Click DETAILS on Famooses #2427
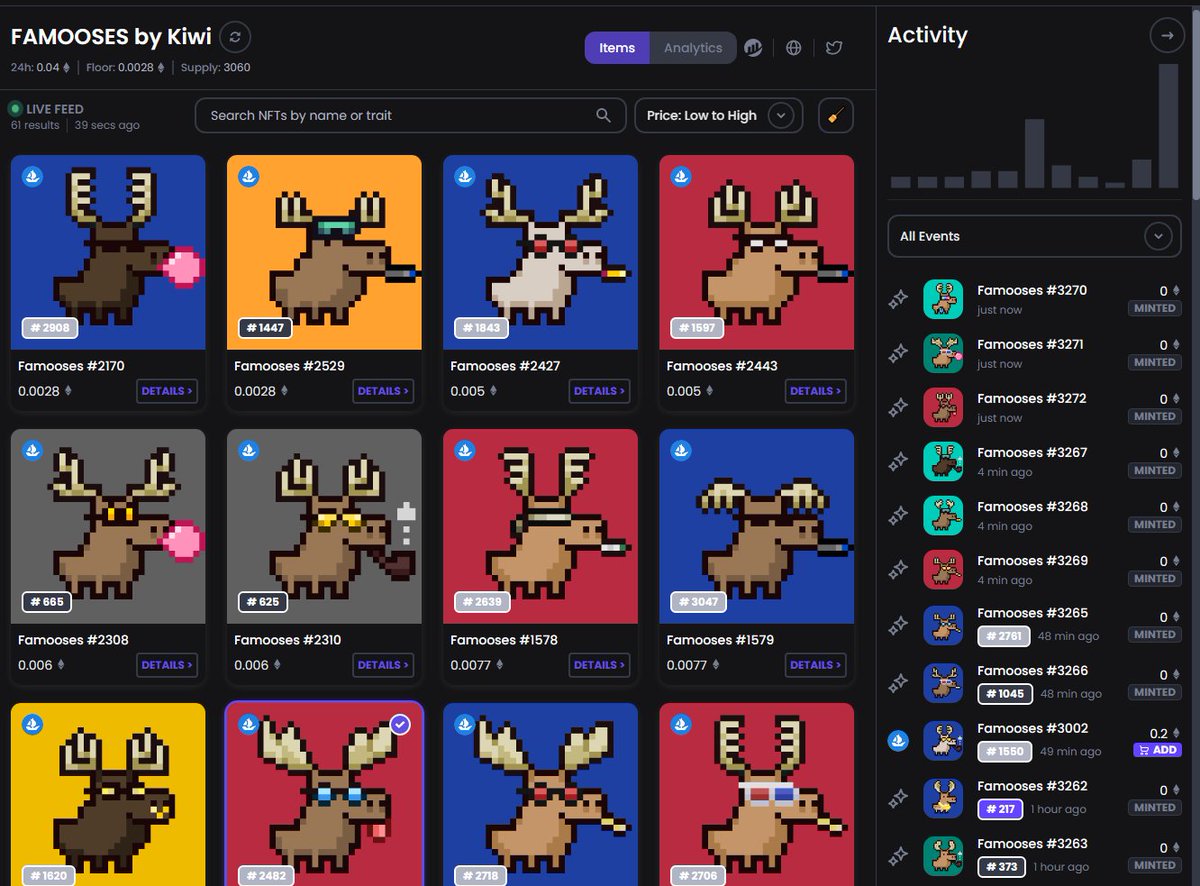This screenshot has width=1200, height=886. [599, 391]
